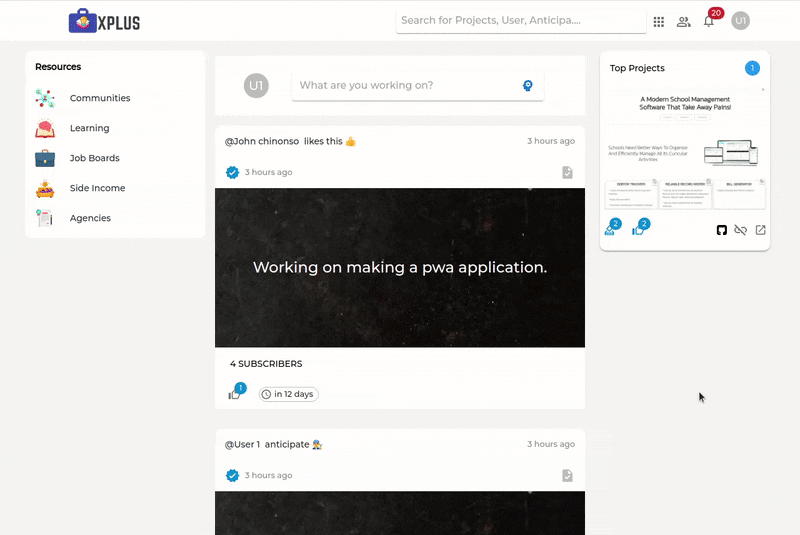Click the Top Projects count badge
The height and width of the screenshot is (535, 800).
pos(752,68)
